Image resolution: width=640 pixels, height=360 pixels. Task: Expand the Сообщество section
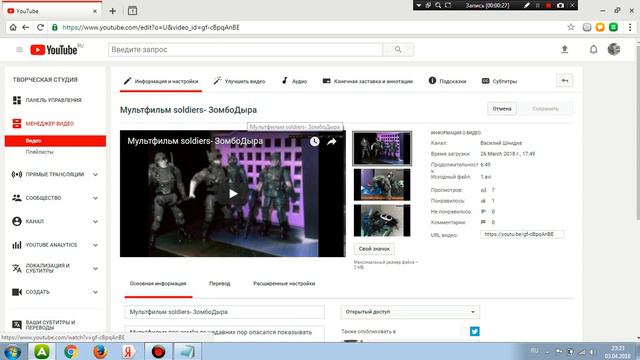pos(96,198)
